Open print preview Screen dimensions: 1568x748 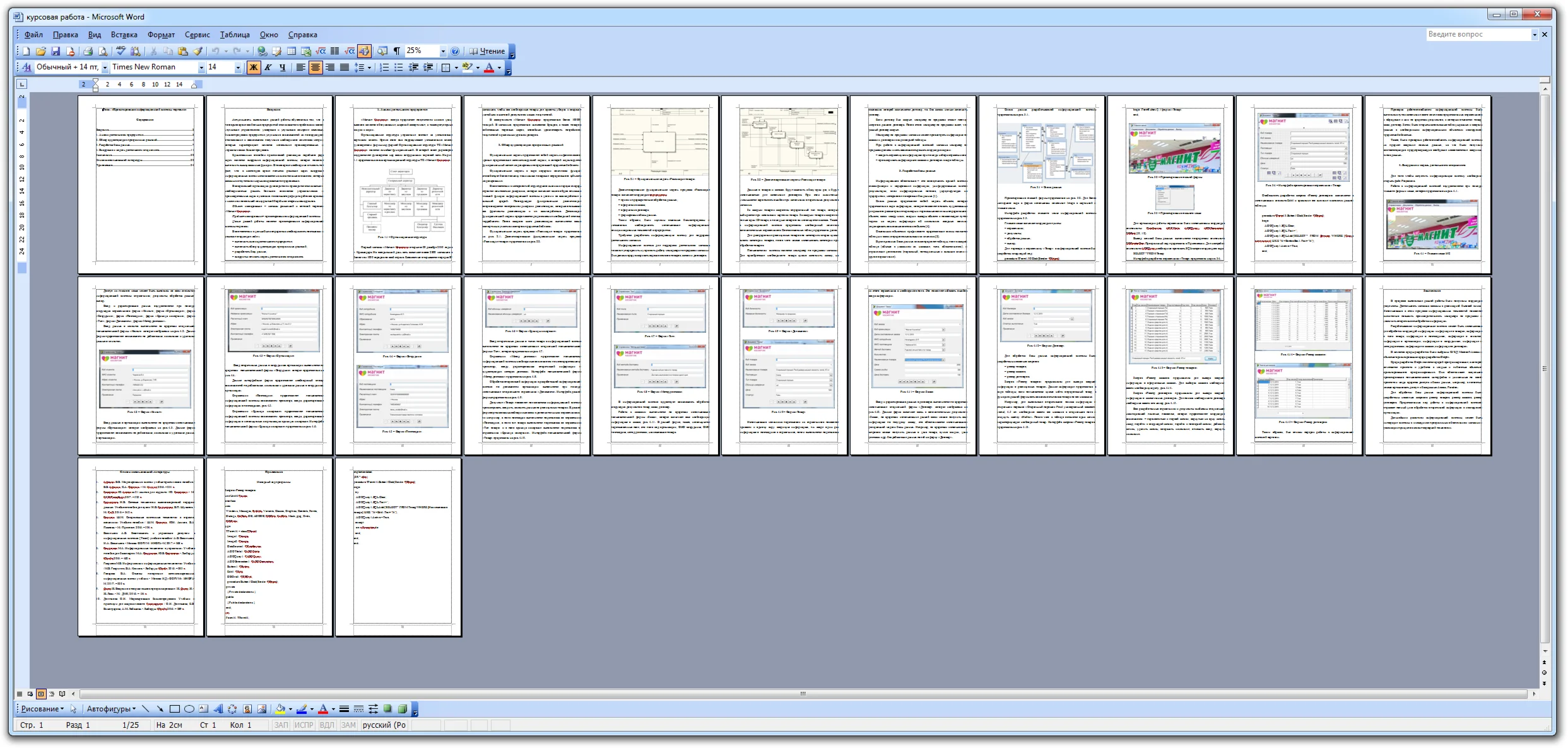click(102, 51)
